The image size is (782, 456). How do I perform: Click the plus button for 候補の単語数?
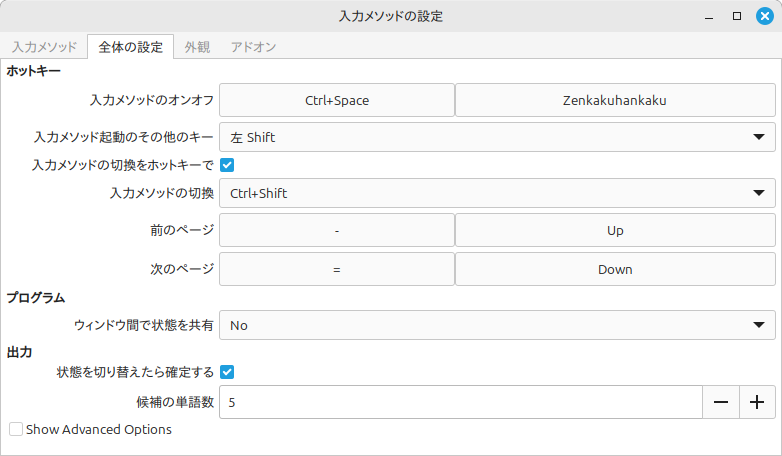click(757, 402)
